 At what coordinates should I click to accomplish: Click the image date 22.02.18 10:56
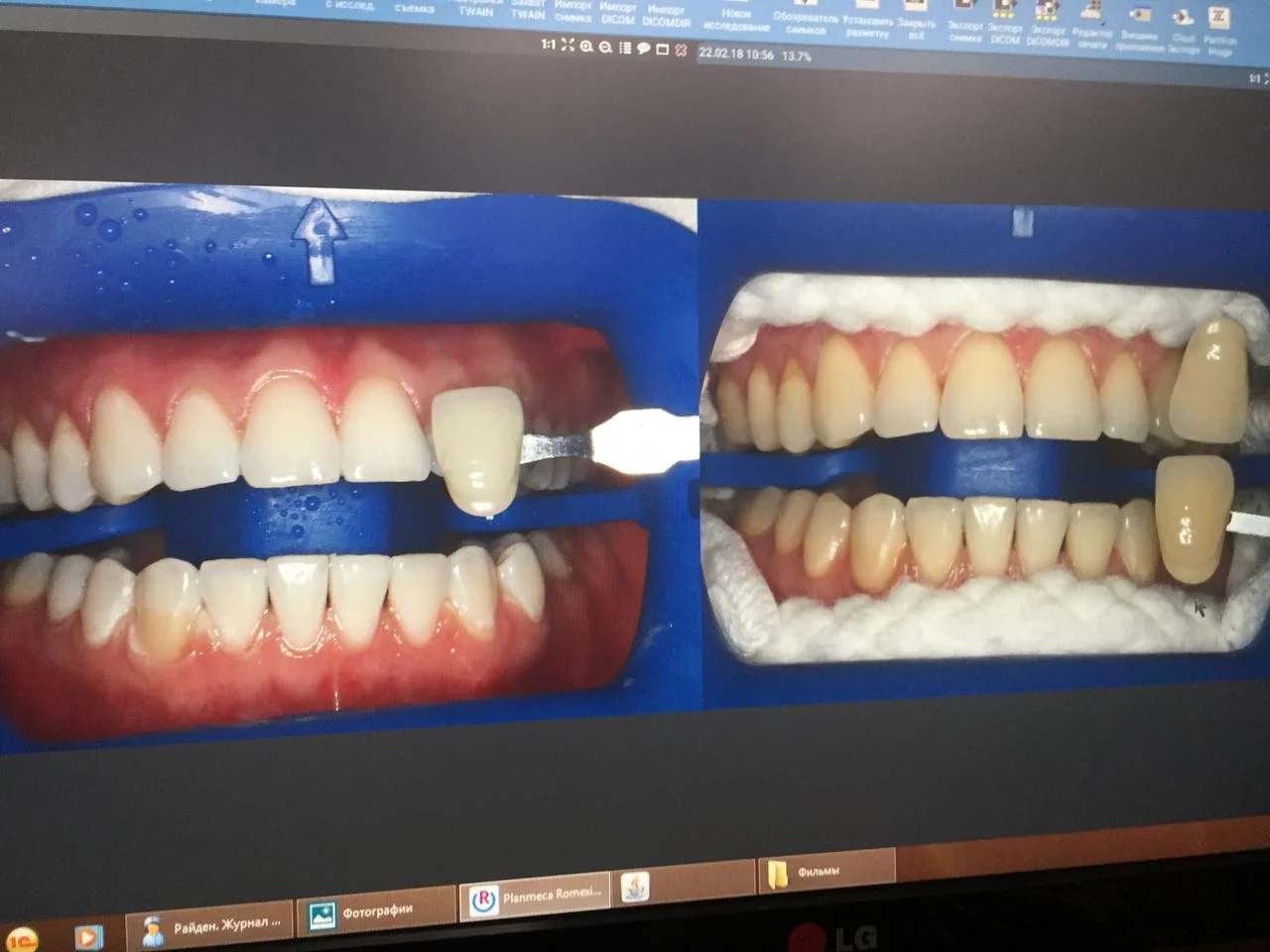coord(736,55)
